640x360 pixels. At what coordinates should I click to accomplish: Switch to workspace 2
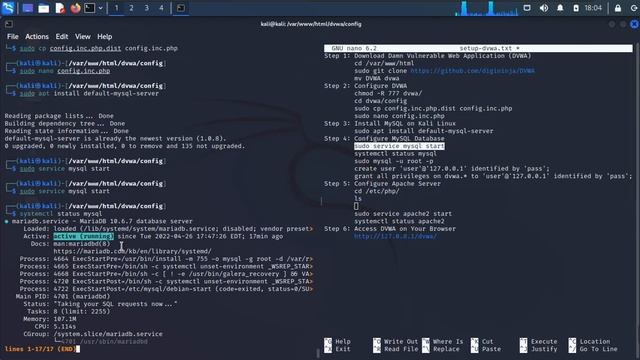[131, 8]
